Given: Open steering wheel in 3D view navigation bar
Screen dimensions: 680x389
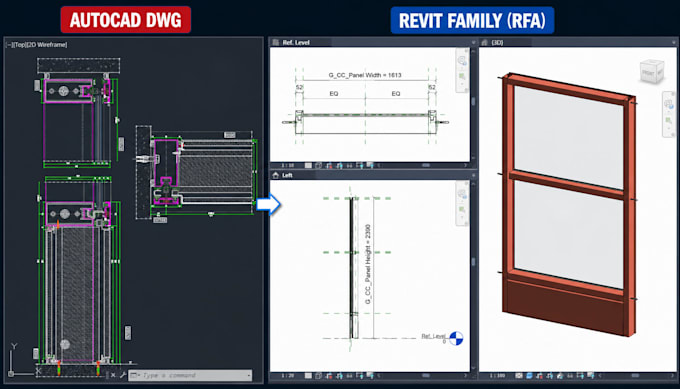Looking at the screenshot, I should pyautogui.click(x=669, y=104).
